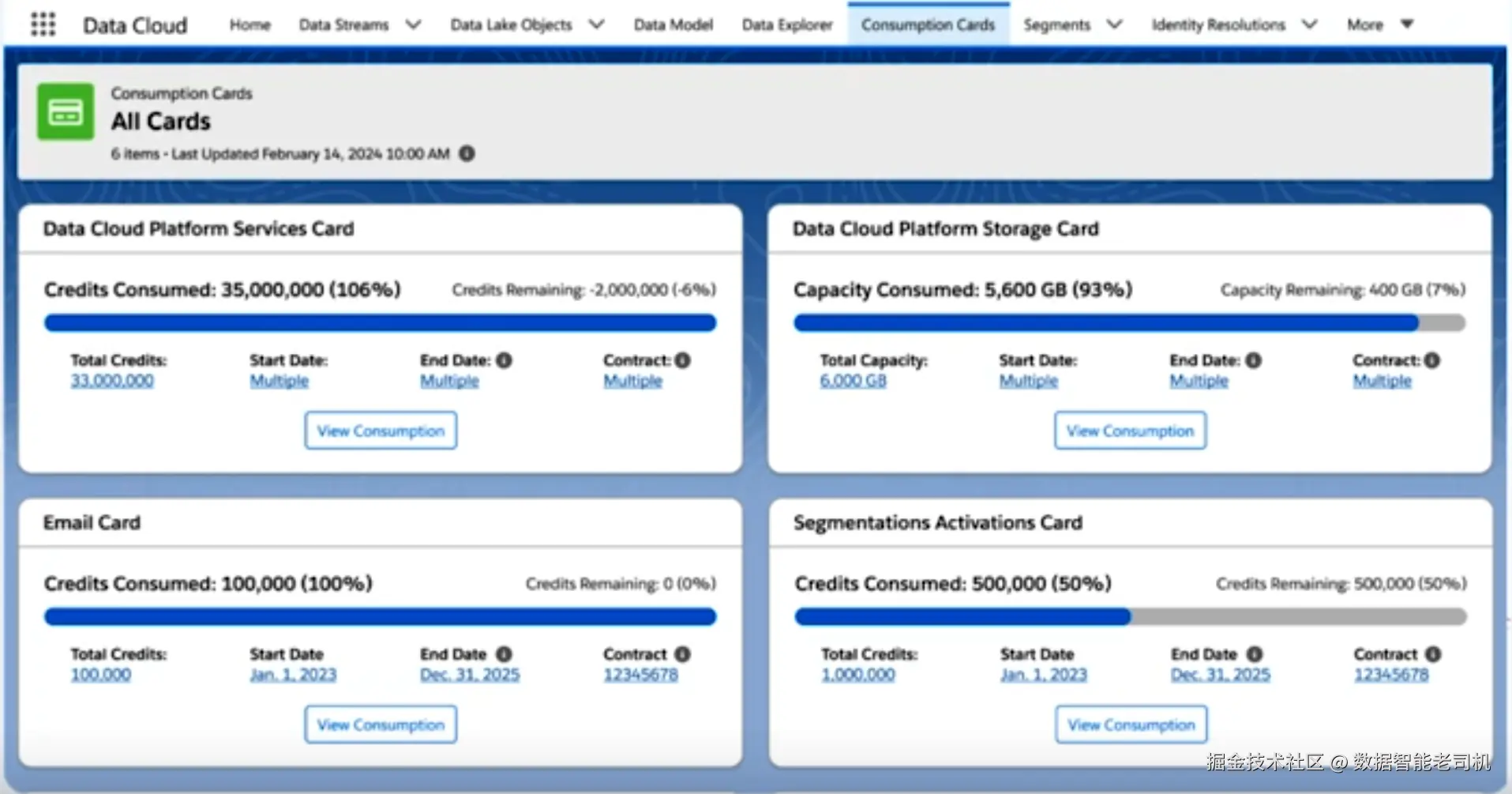Click the All Cards page title
This screenshot has height=794, width=1512.
tap(161, 122)
